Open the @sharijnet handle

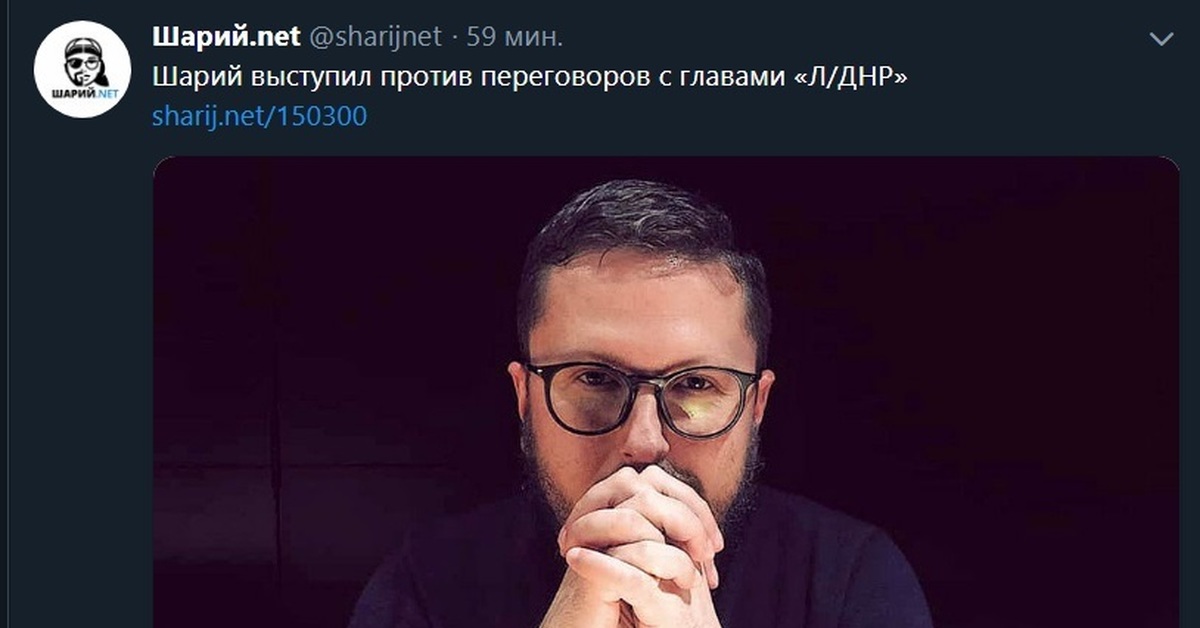375,38
